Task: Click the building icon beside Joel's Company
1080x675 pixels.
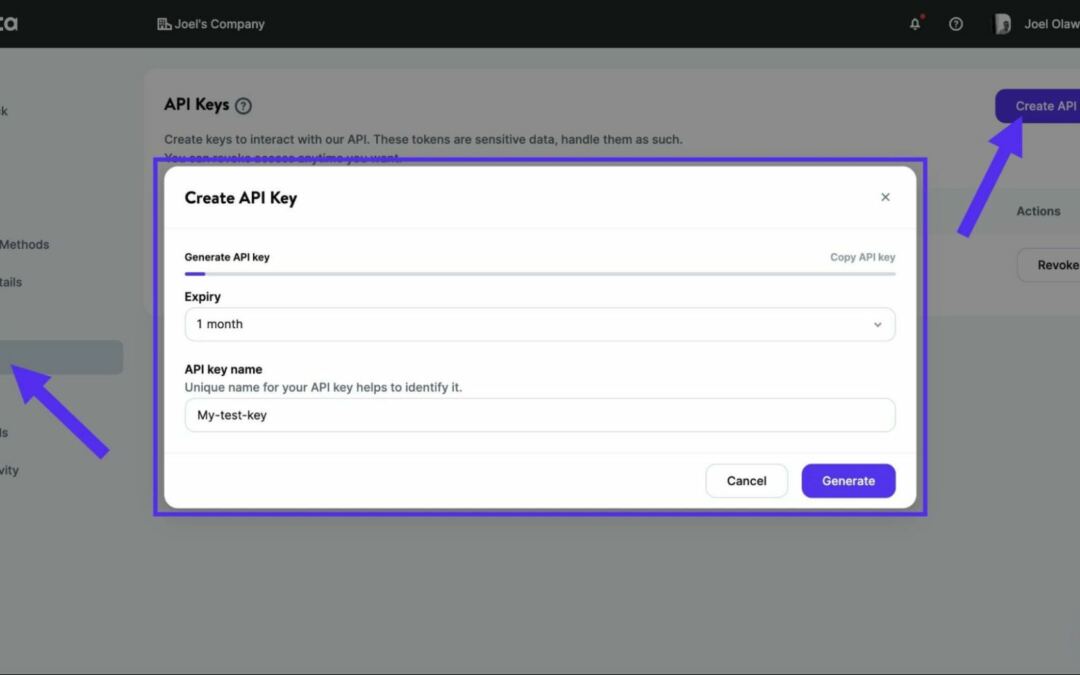Action: click(163, 23)
